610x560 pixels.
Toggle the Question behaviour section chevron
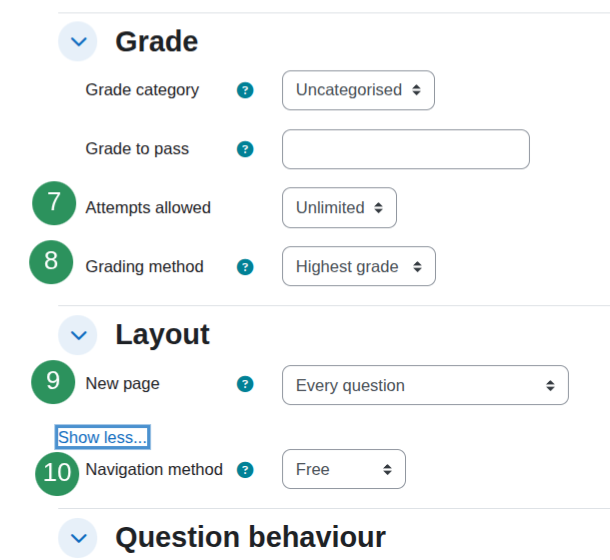coord(78,538)
